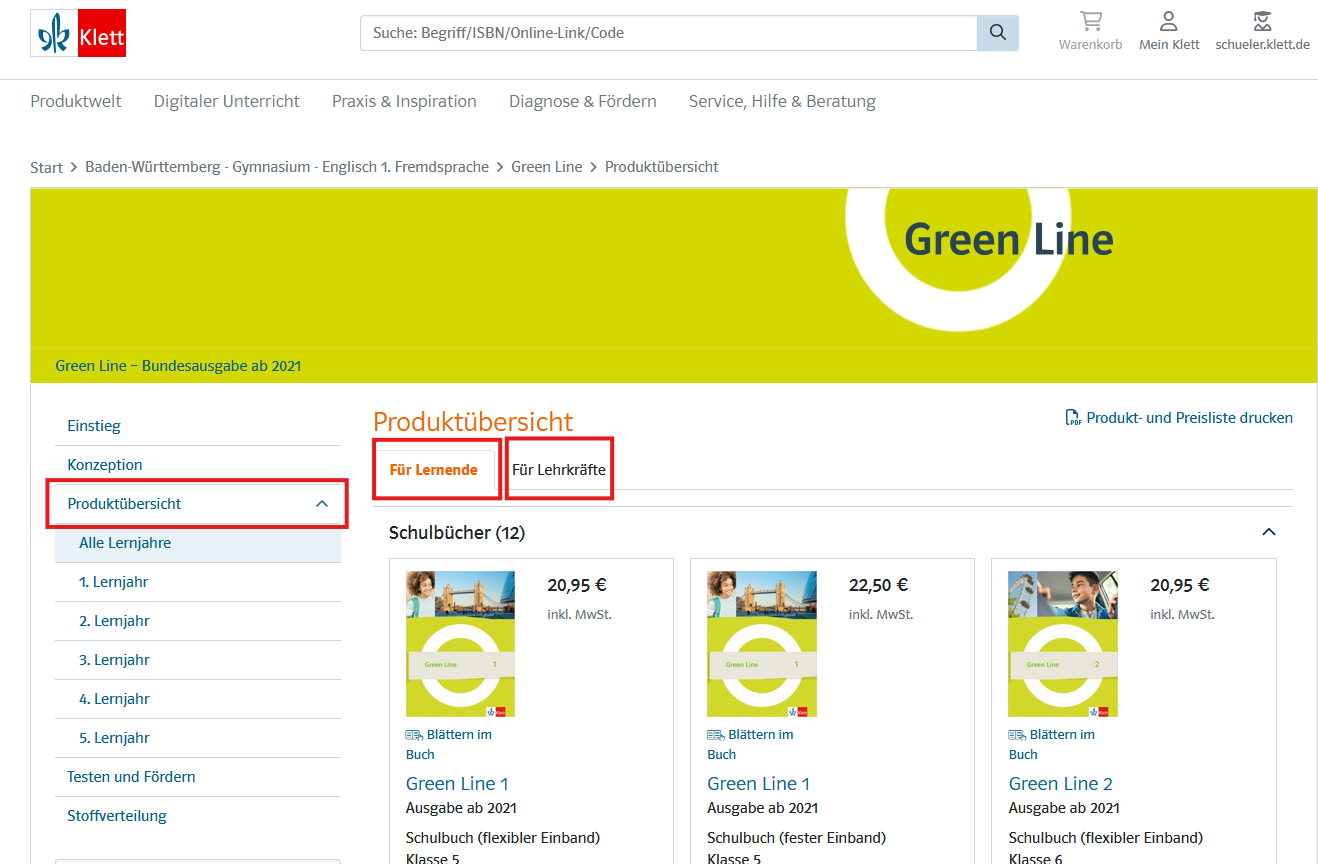
Task: Select 3. Lernjahr filter
Action: (198, 660)
